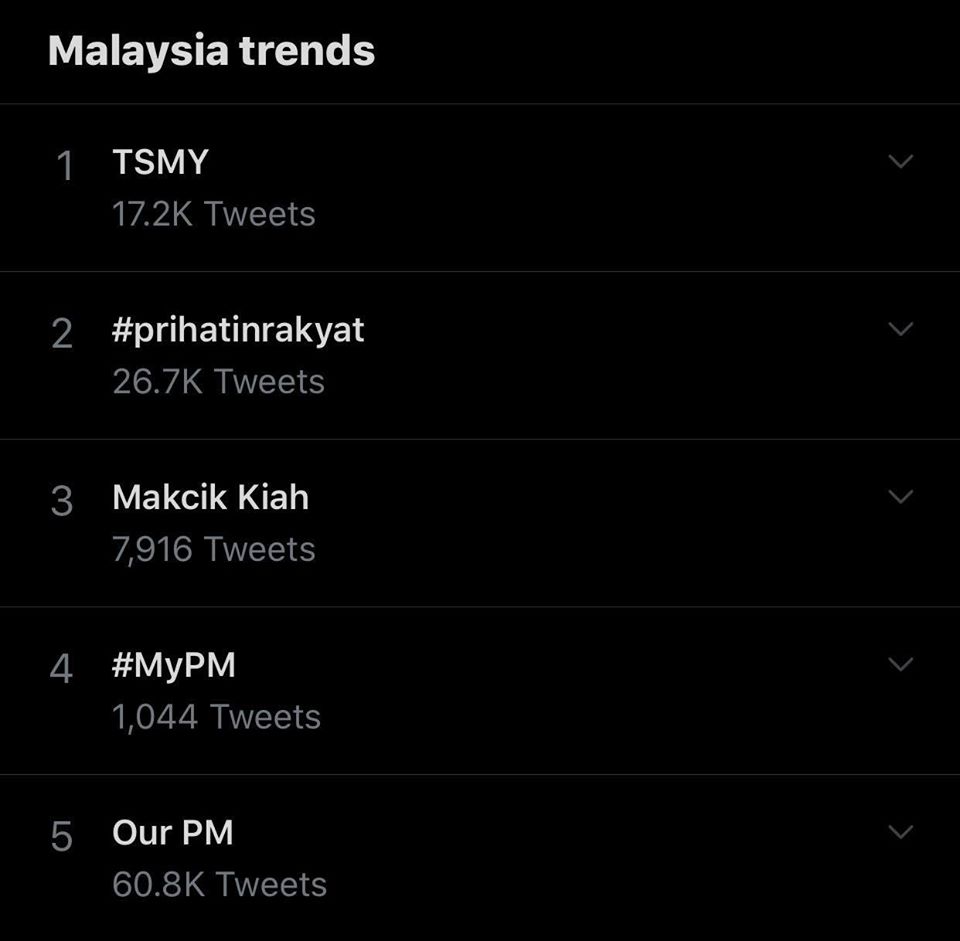Expand the chevron for Our PM trend

click(900, 832)
